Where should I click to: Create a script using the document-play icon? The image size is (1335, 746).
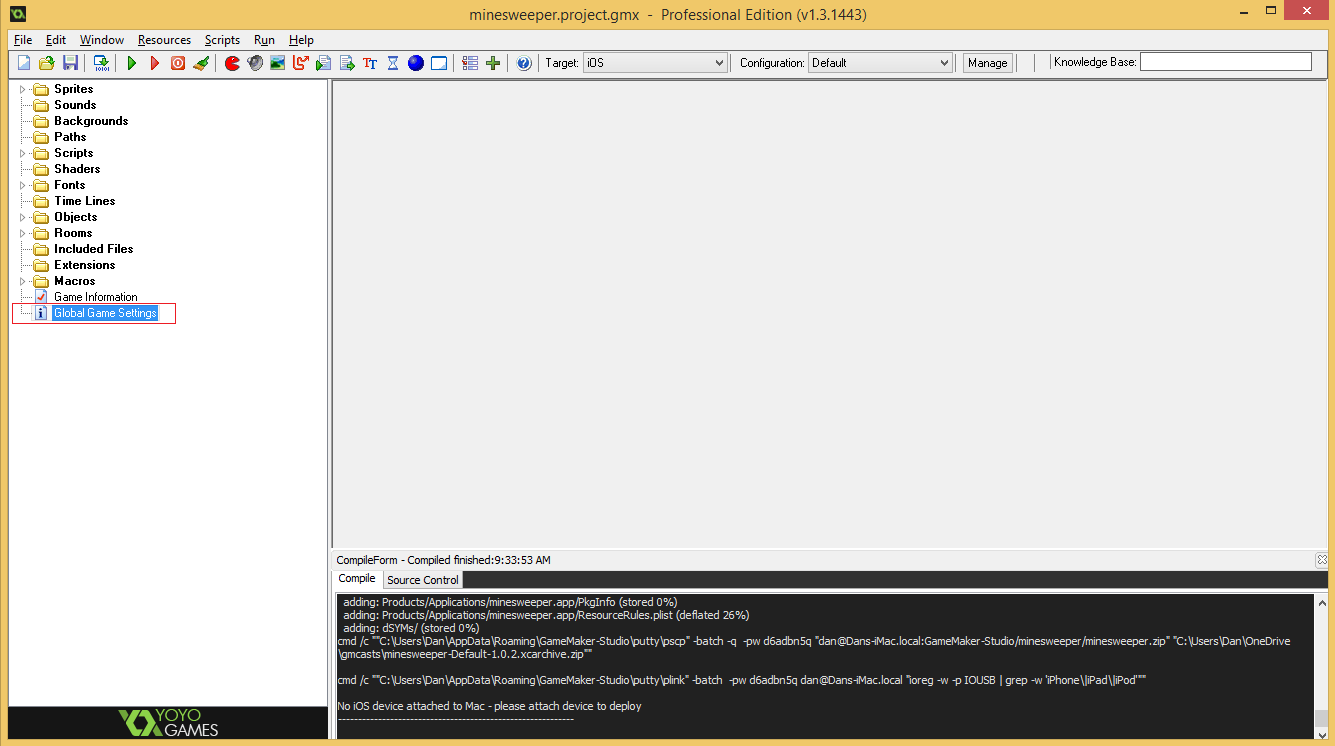coord(324,63)
